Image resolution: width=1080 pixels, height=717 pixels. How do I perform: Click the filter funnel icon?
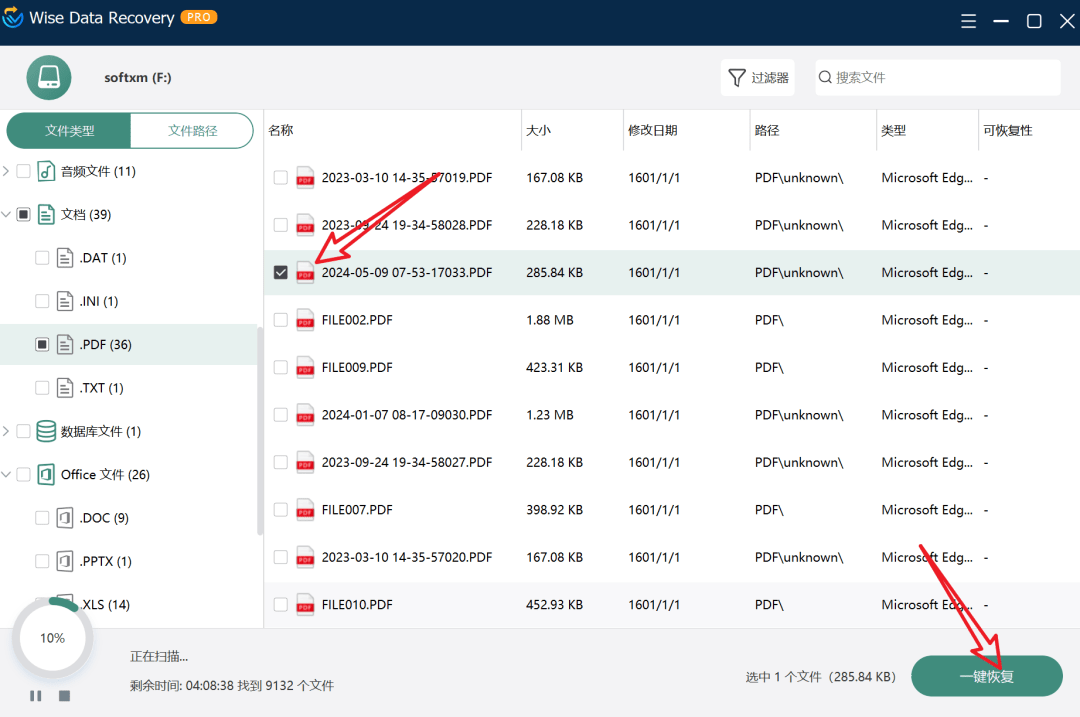737,78
